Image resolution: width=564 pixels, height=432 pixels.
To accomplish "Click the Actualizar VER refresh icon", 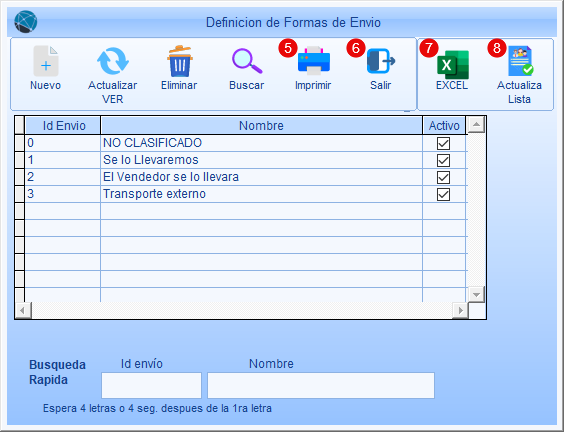I will point(113,61).
